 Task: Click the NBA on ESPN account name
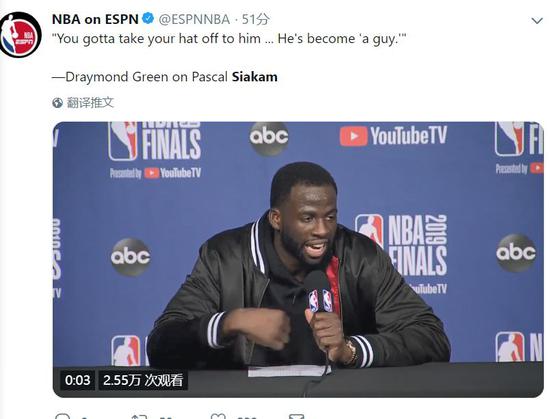point(95,19)
